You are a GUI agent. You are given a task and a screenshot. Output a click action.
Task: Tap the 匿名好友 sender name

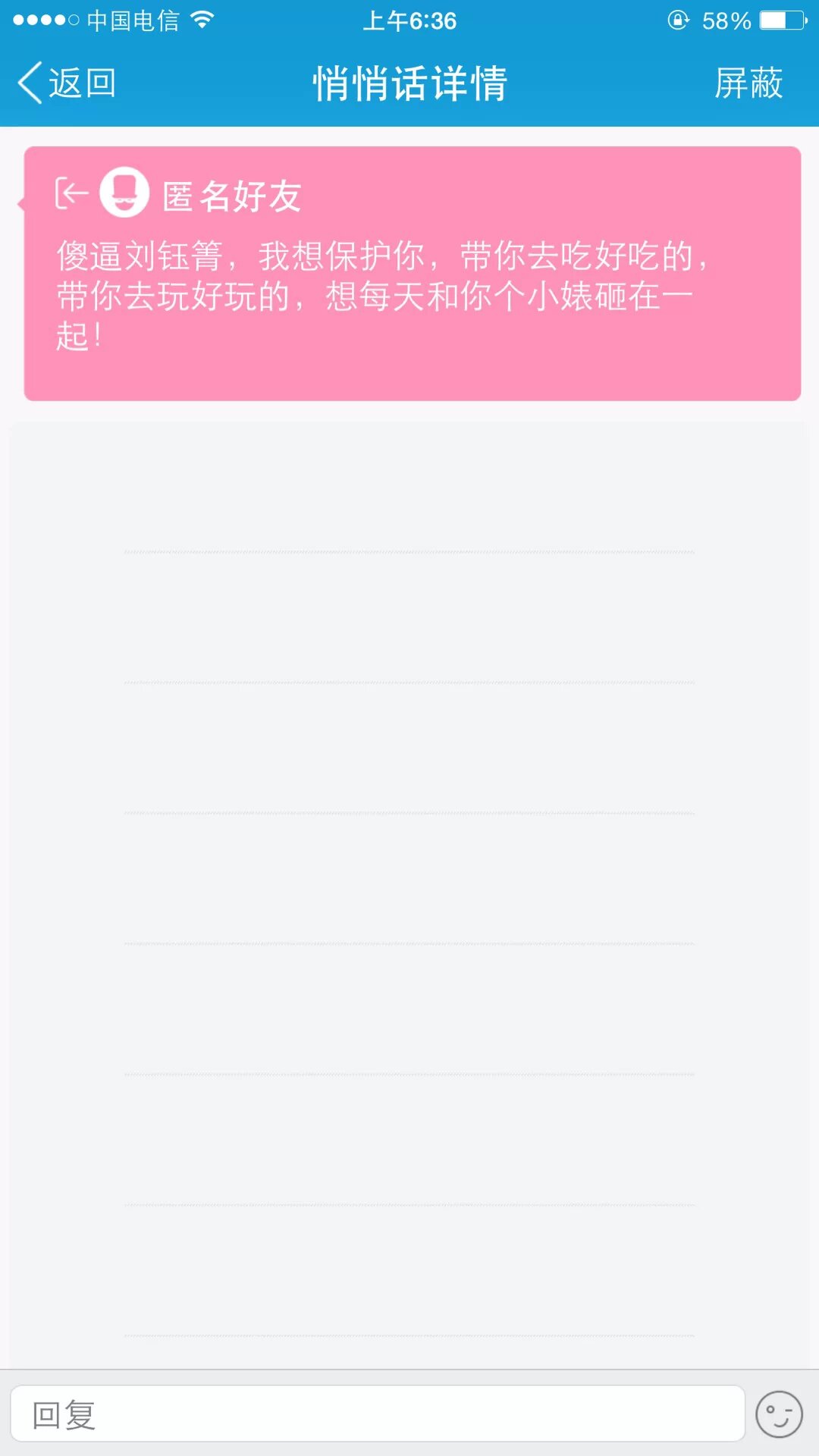[x=232, y=196]
